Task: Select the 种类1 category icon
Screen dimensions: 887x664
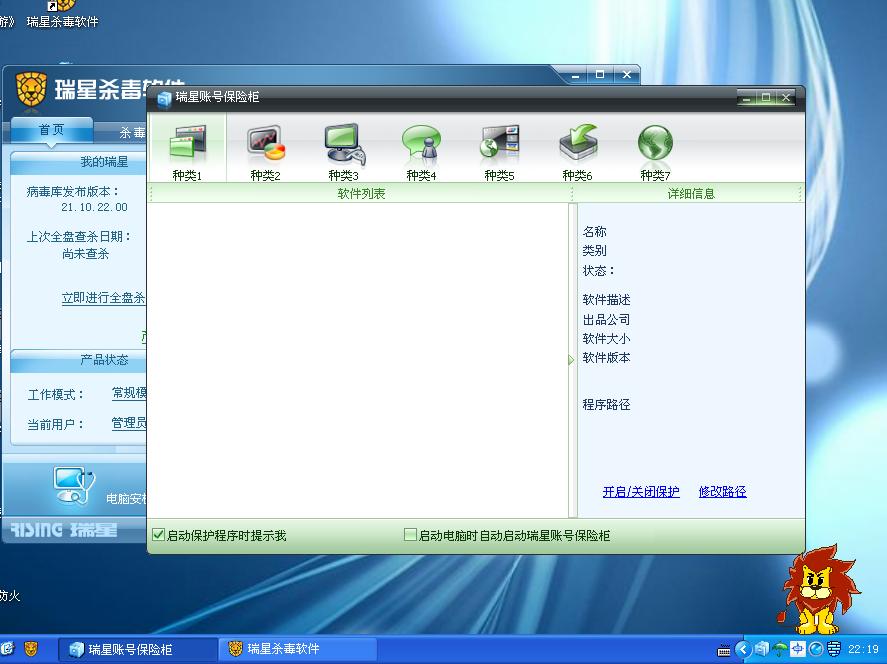Action: pyautogui.click(x=187, y=145)
